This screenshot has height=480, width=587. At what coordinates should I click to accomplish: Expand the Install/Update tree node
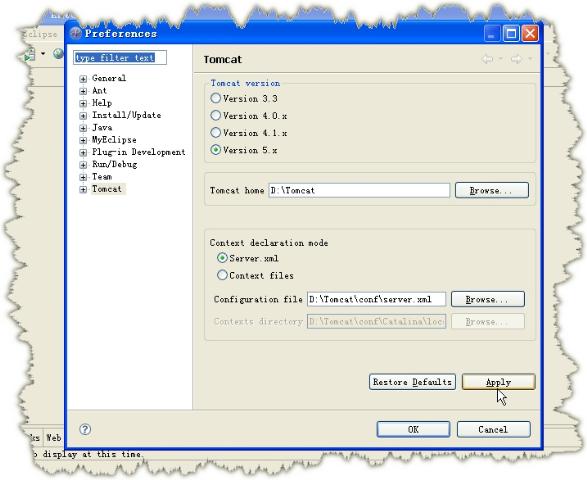[83, 116]
